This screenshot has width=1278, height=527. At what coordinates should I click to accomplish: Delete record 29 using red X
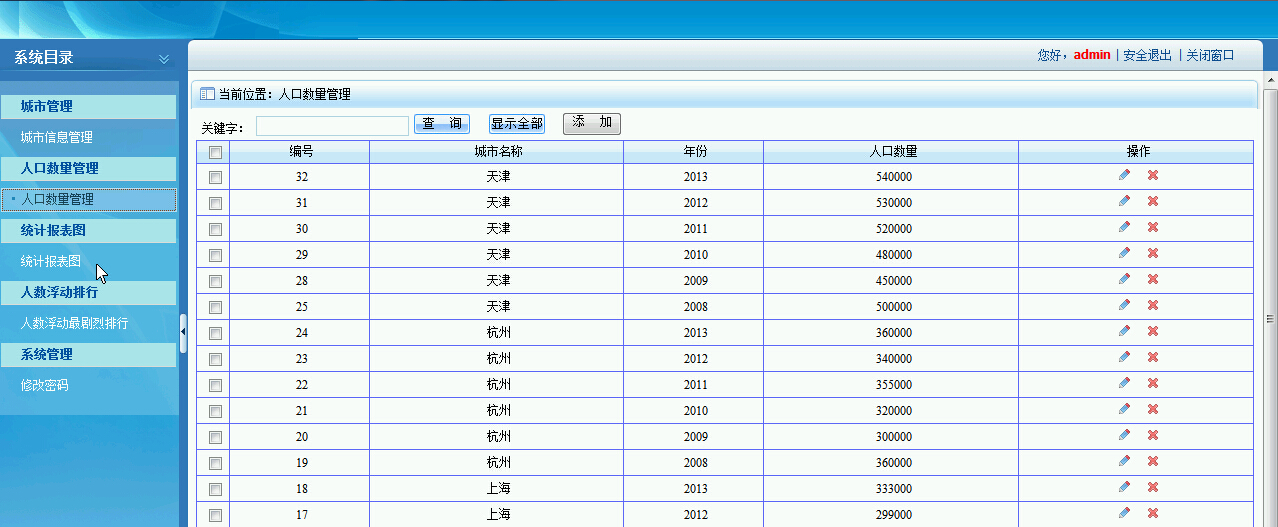pos(1152,253)
